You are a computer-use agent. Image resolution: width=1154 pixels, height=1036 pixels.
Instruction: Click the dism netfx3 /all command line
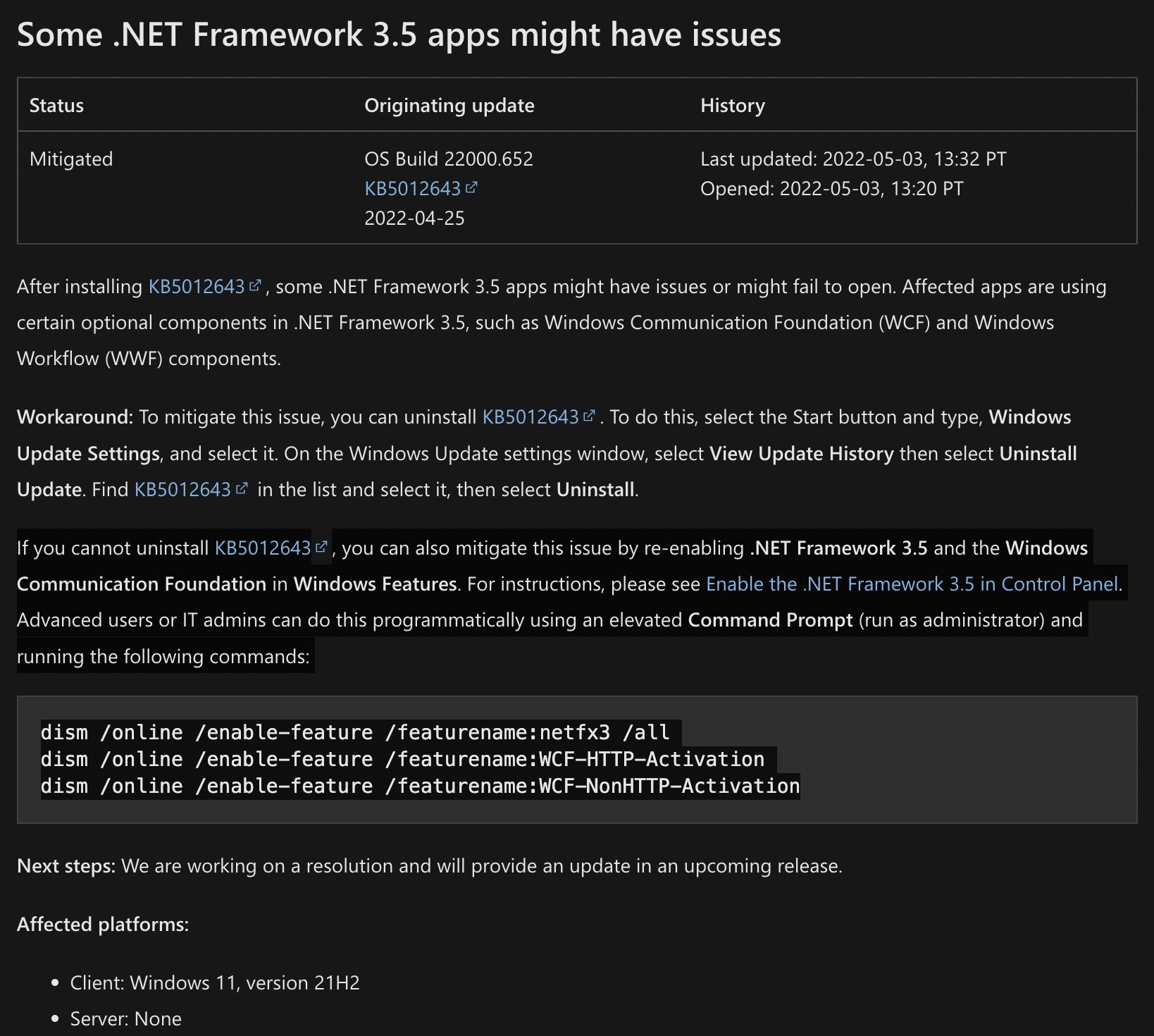click(x=355, y=732)
